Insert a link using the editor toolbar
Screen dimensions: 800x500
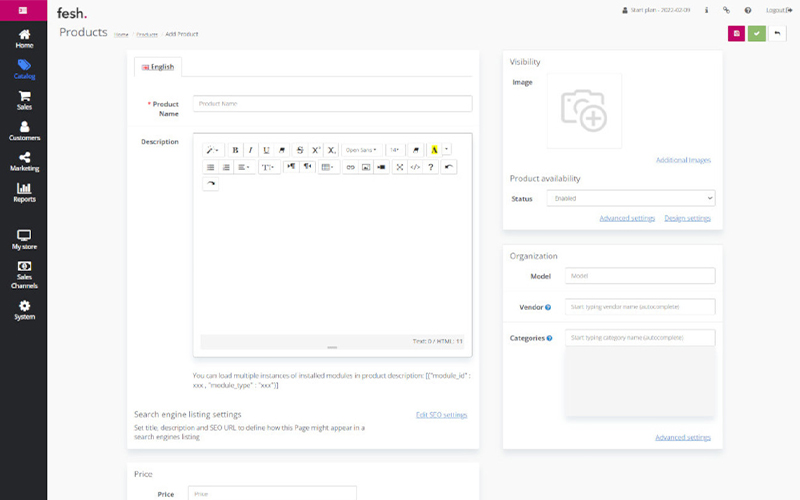(350, 167)
